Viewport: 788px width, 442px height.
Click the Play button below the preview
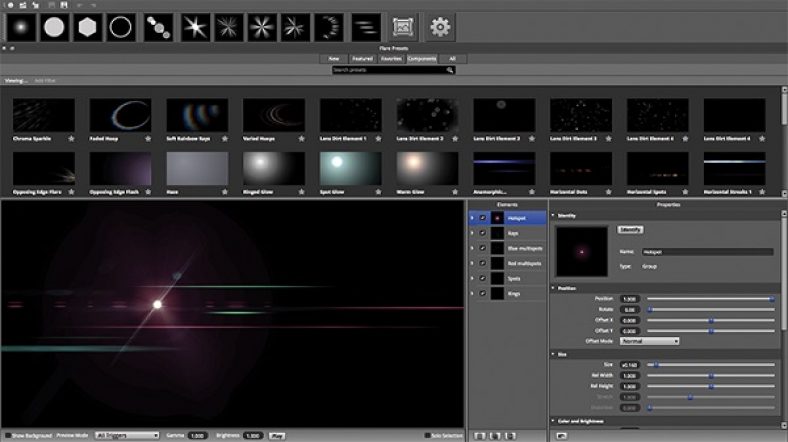pyautogui.click(x=278, y=436)
